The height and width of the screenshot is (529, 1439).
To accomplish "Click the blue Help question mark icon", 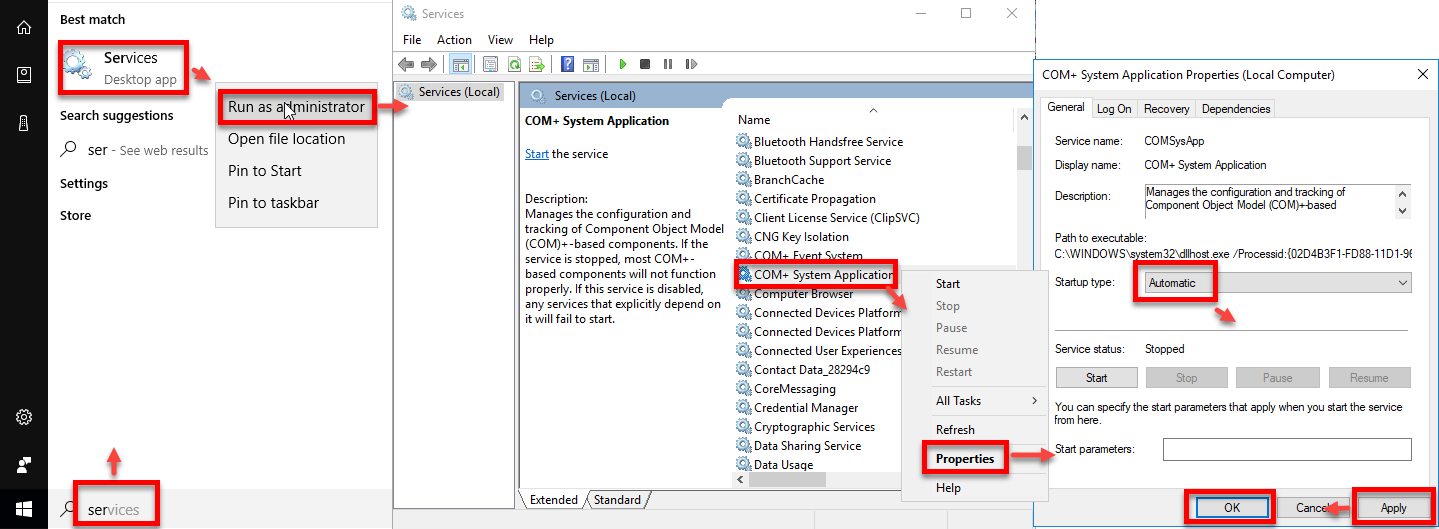I will [567, 64].
